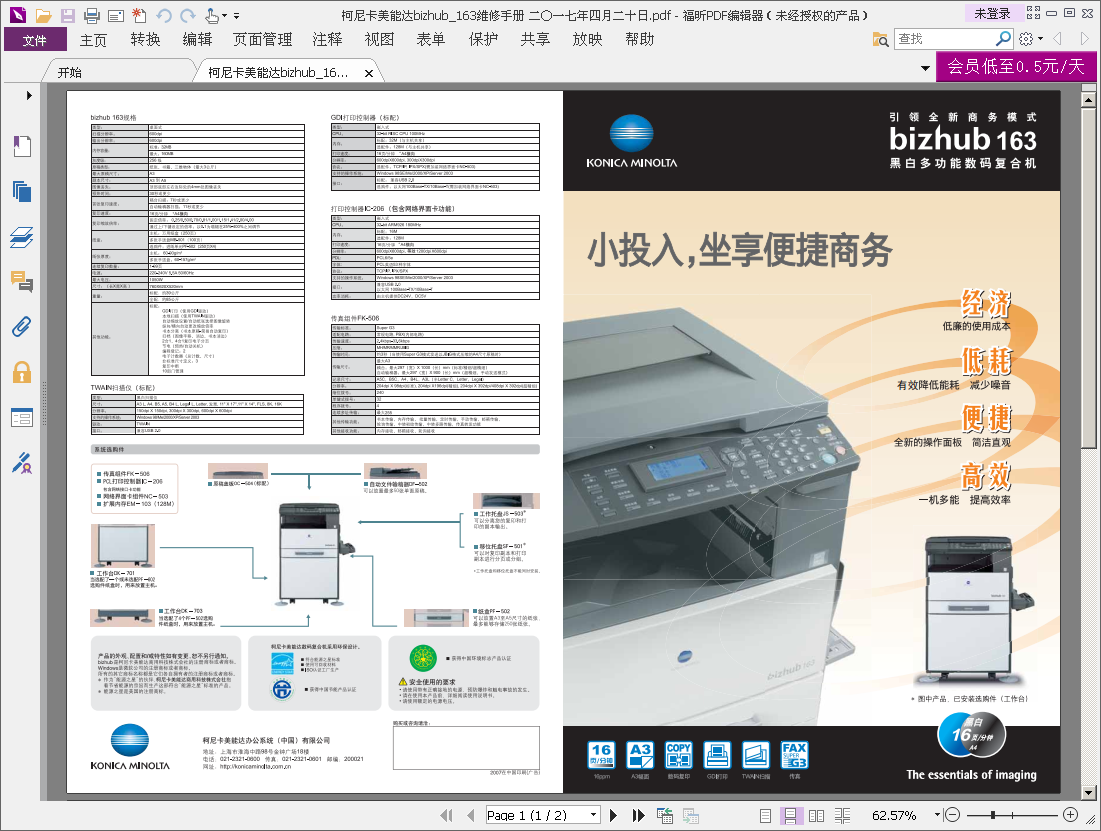Screen dimensions: 1101x831
Task: Open the 62.57% zoom level dropdown
Action: pyautogui.click(x=937, y=815)
